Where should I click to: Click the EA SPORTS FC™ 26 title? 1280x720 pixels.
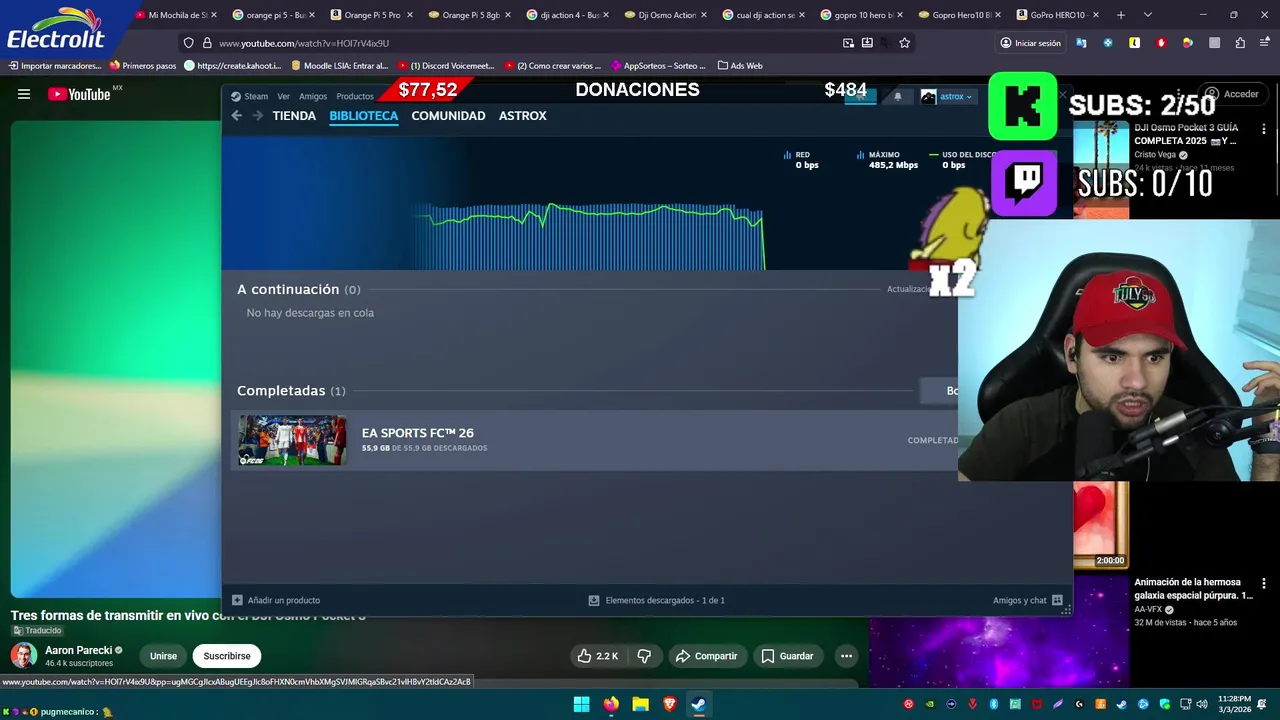coord(418,433)
